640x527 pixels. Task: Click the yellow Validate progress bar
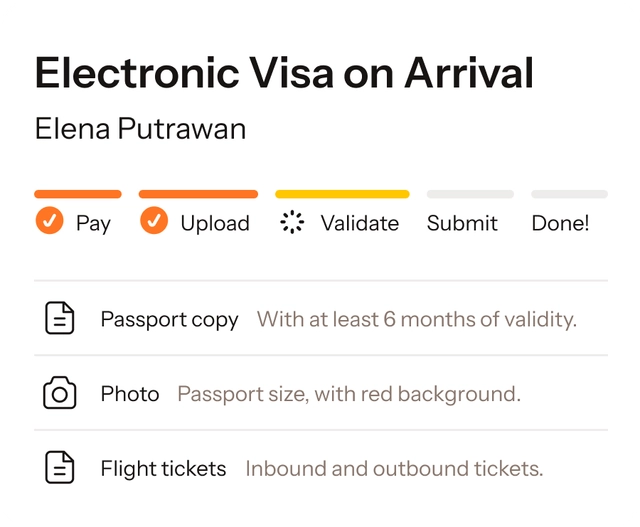click(x=342, y=194)
